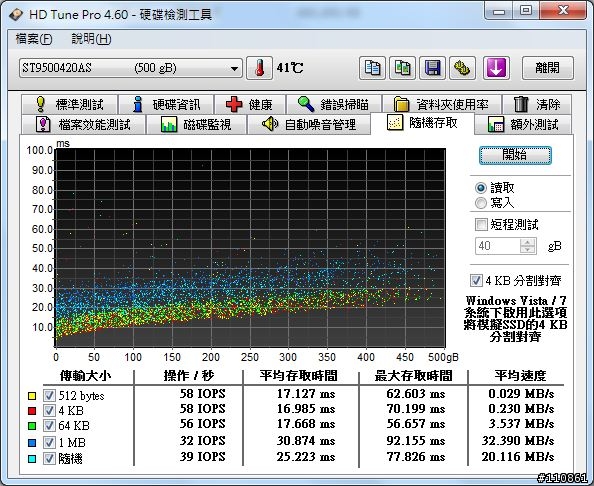This screenshot has width=594, height=486.
Task: Click the copy text to clipboard icon
Action: (x=372, y=68)
